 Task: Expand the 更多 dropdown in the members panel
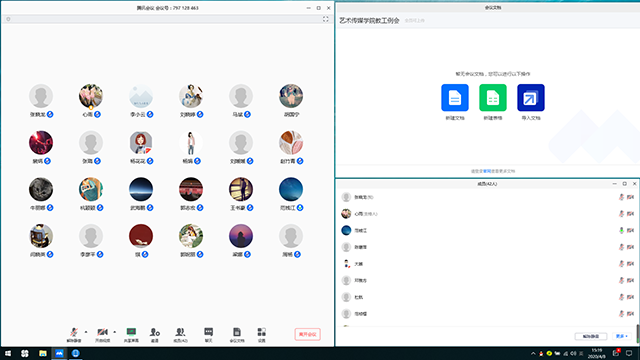[622, 336]
